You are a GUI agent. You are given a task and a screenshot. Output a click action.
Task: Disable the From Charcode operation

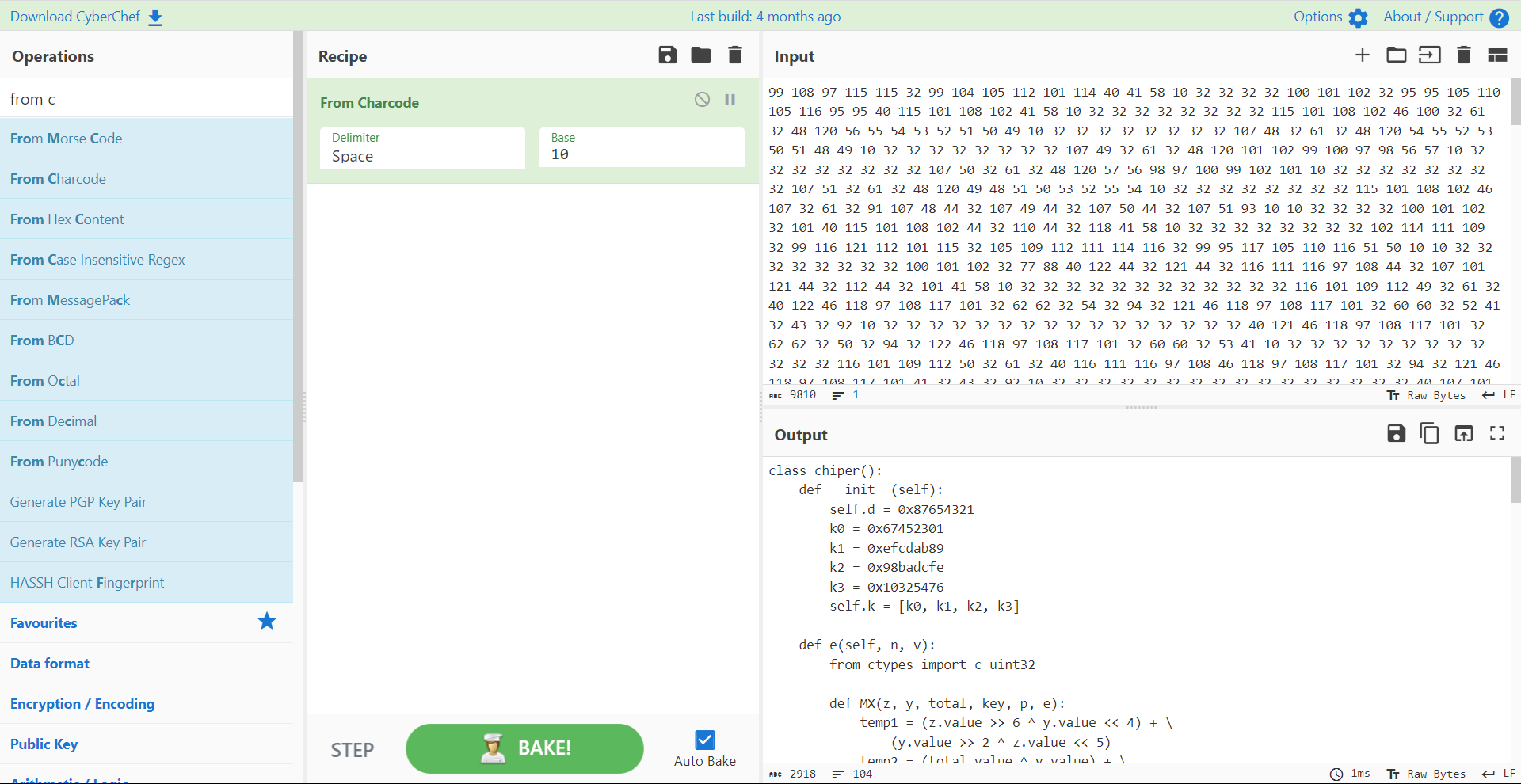click(x=702, y=100)
